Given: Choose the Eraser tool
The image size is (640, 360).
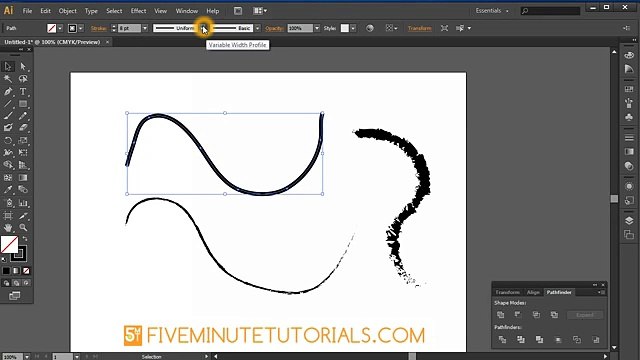Looking at the screenshot, I should coord(23,128).
